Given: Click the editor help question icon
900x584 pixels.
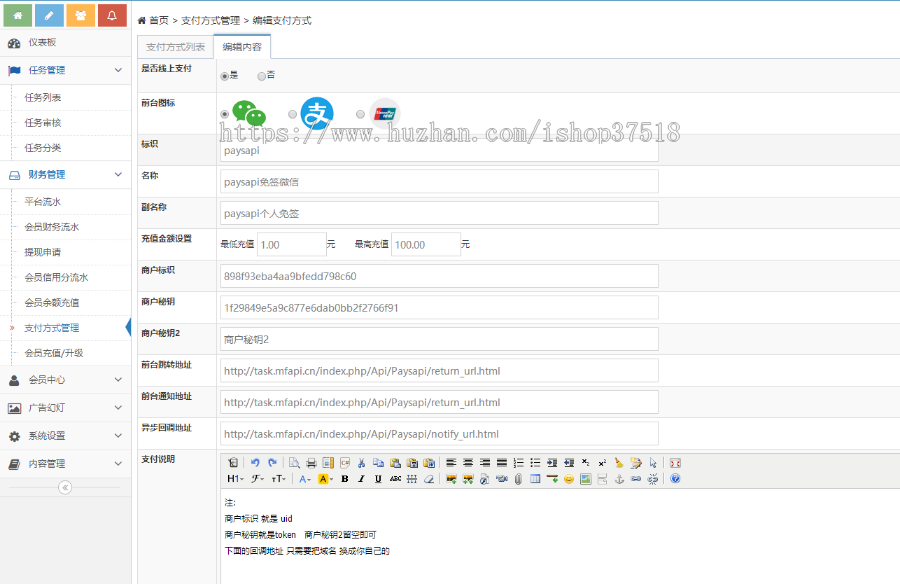Looking at the screenshot, I should [x=675, y=479].
